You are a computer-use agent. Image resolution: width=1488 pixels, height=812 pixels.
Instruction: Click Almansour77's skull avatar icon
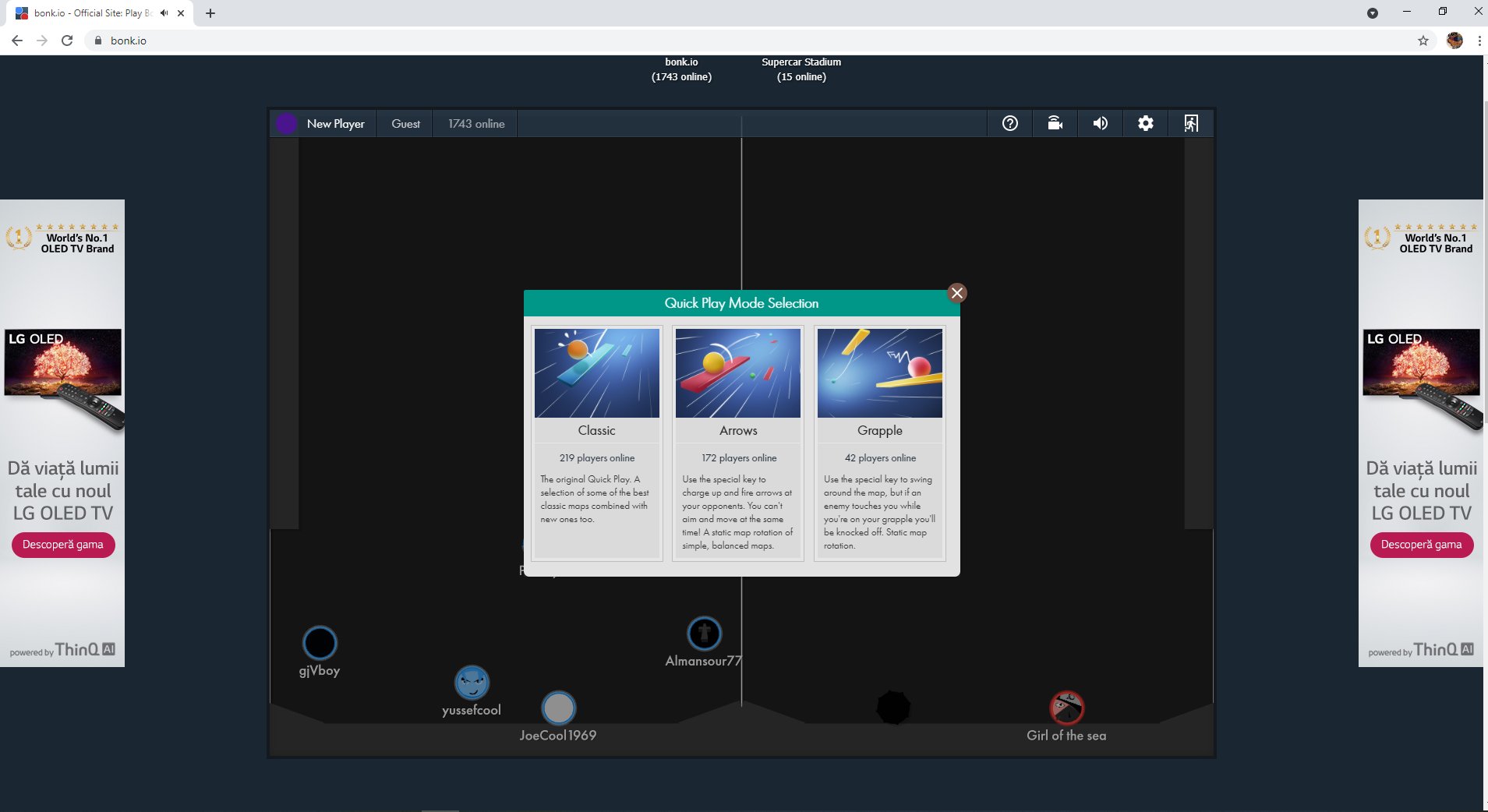point(703,634)
